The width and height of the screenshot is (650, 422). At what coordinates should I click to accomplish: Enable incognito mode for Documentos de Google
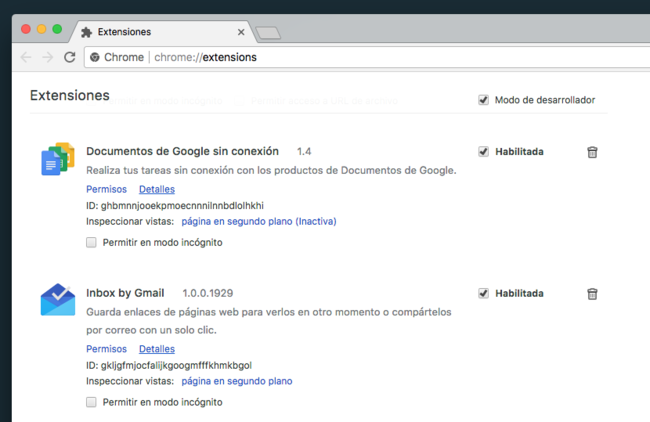tap(91, 243)
